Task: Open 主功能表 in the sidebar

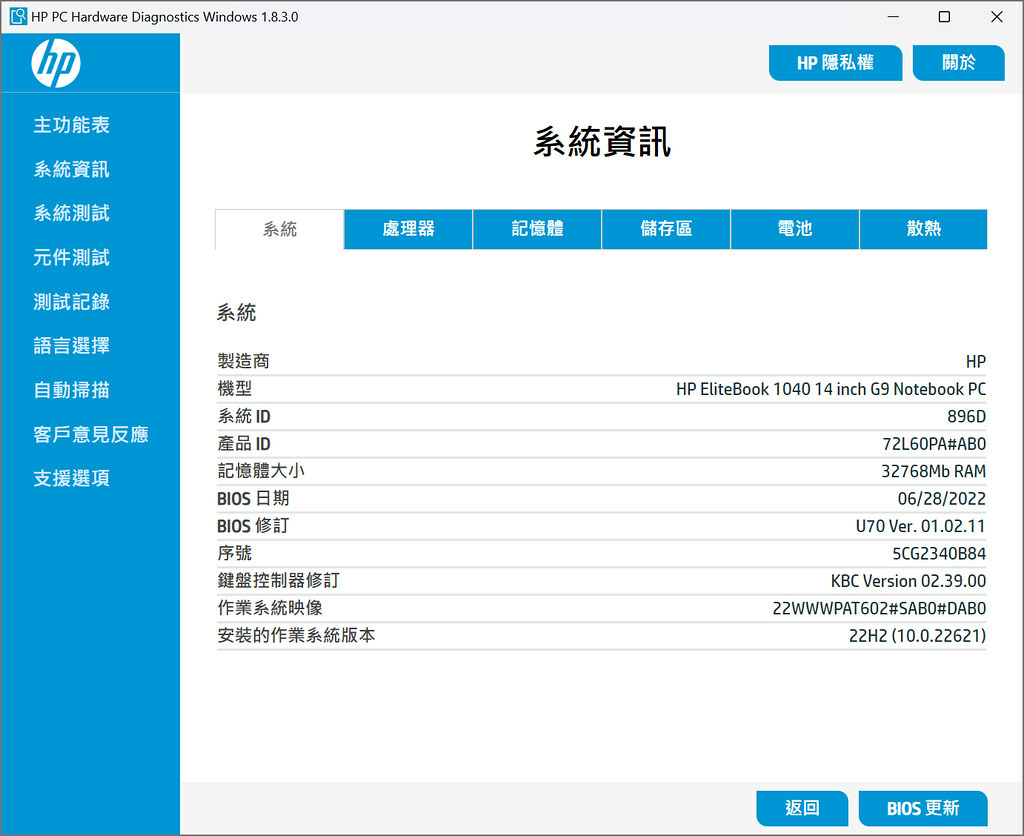Action: pos(72,125)
